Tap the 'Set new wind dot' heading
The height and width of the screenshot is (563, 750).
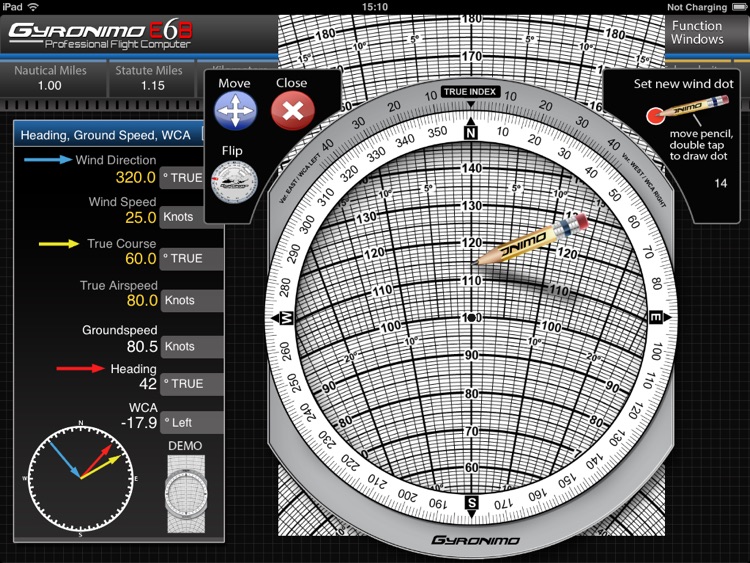point(684,84)
